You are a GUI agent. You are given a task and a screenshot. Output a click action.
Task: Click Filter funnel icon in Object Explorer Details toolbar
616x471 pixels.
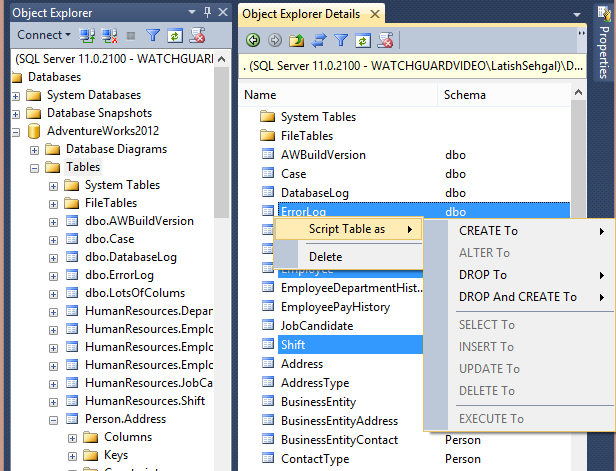[340, 40]
